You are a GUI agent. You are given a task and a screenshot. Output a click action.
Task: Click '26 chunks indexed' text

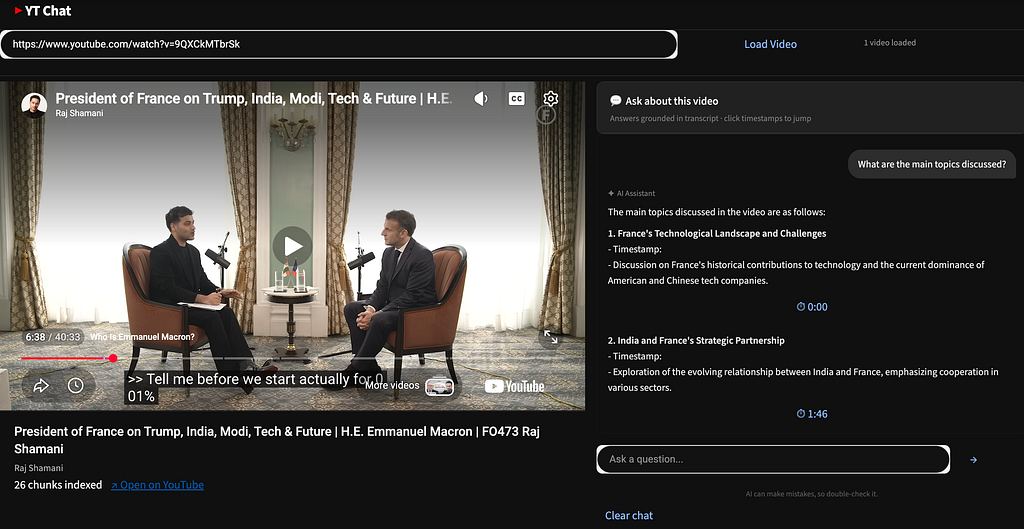pyautogui.click(x=58, y=485)
